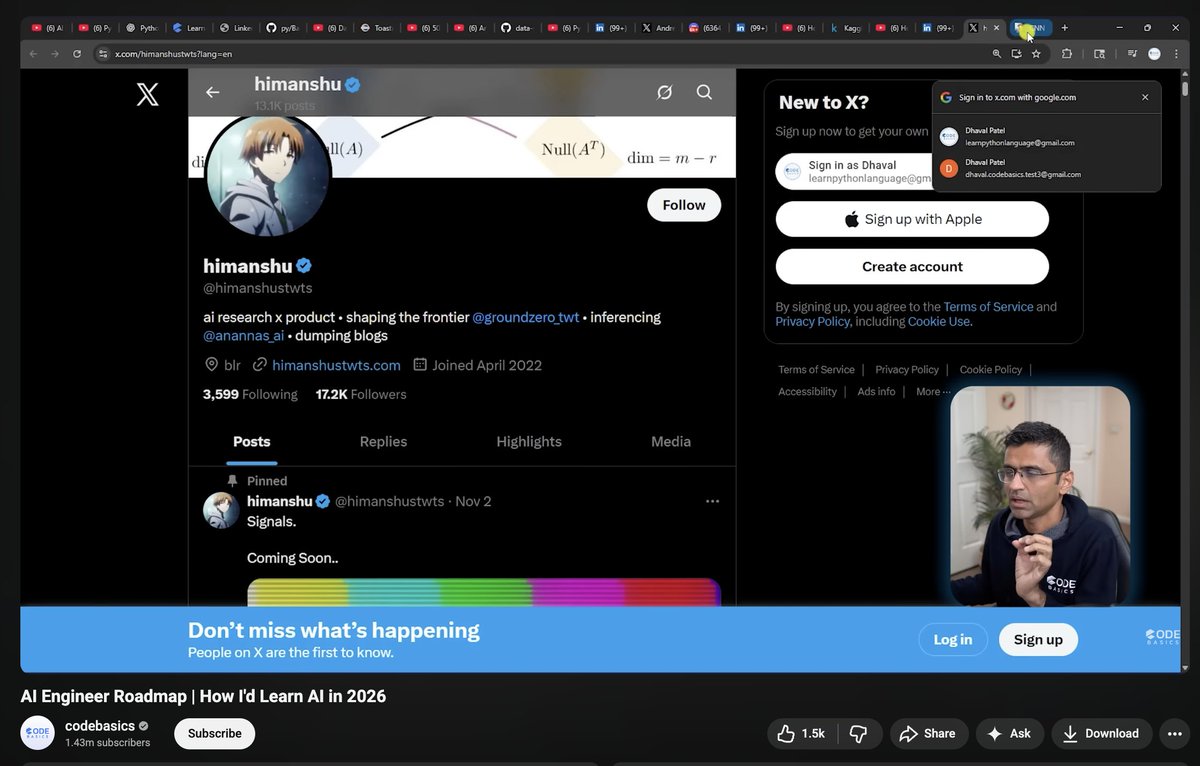This screenshot has height=766, width=1200.
Task: Open options on the pinned tweet via ellipsis
Action: tap(712, 500)
